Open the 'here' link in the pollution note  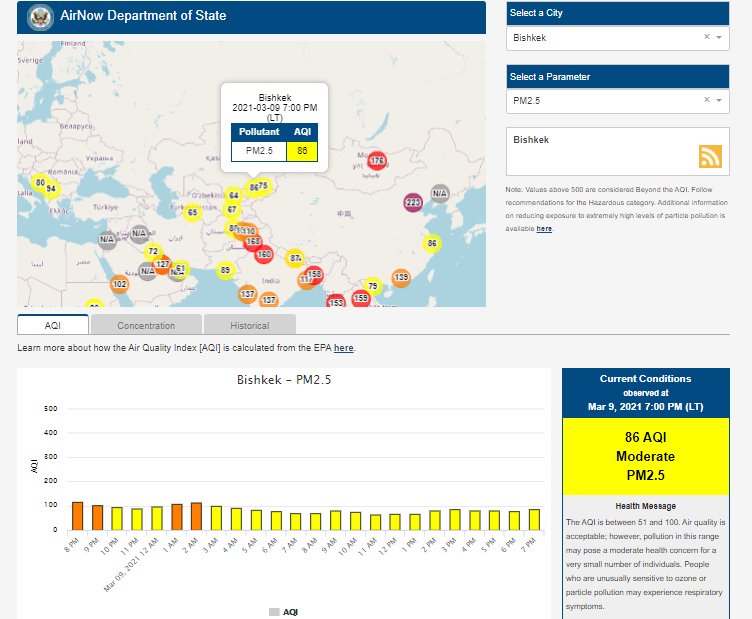coord(544,229)
